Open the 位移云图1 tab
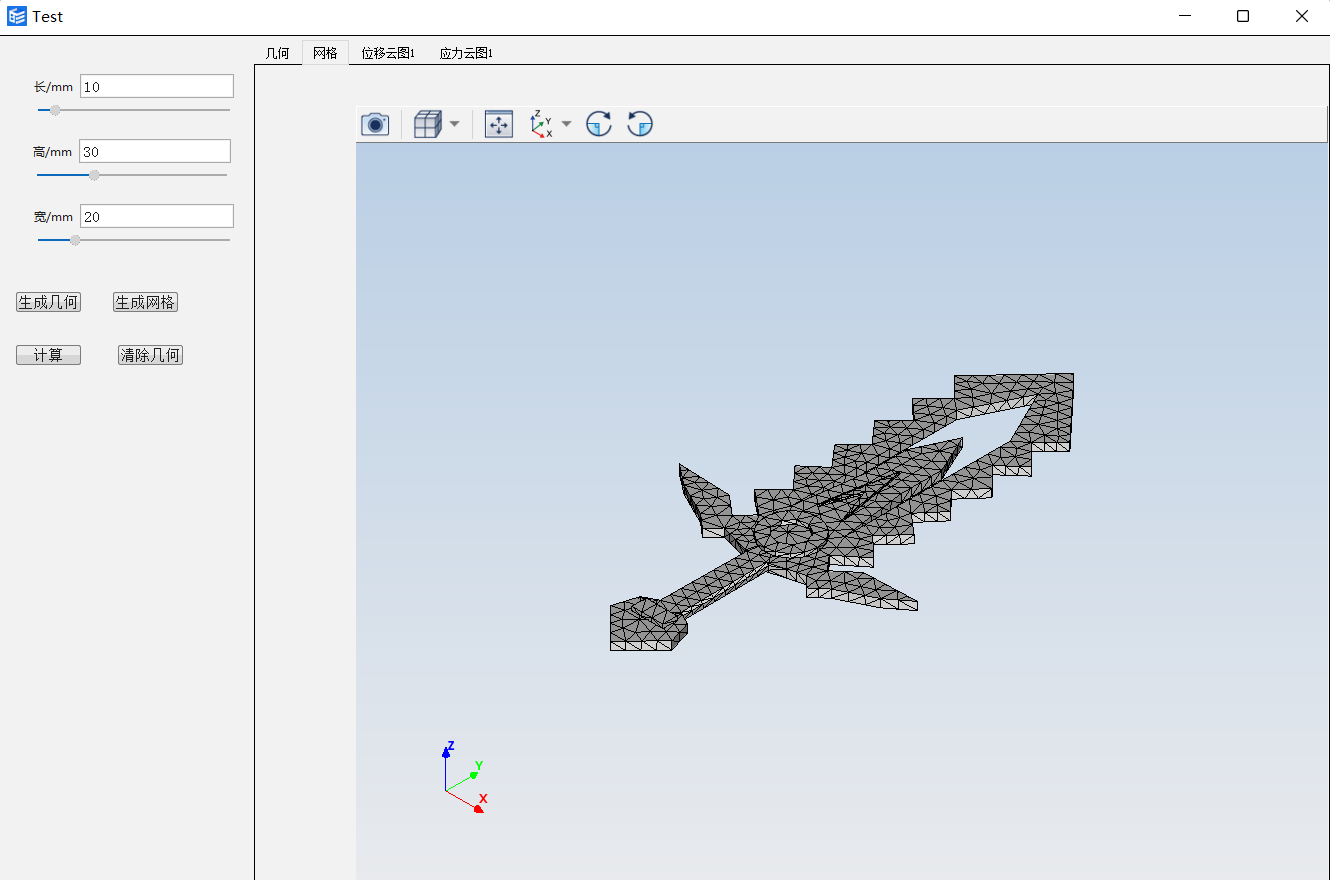Image resolution: width=1330 pixels, height=880 pixels. 388,53
